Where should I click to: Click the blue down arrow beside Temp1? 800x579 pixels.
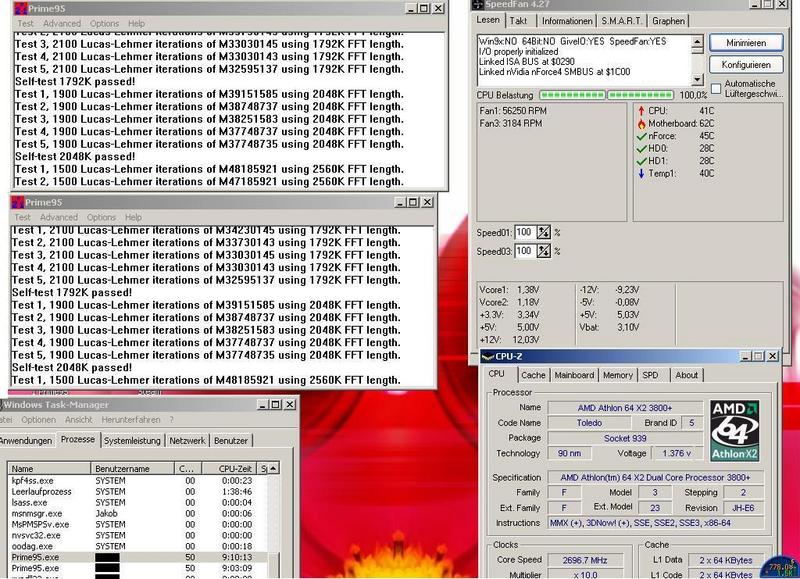pos(641,173)
